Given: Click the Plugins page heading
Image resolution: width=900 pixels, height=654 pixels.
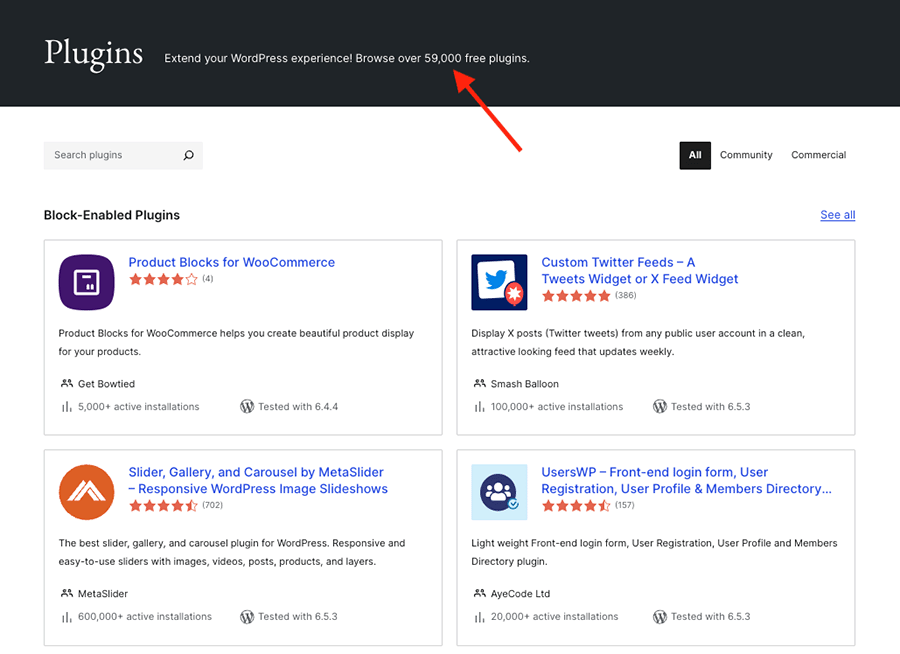Looking at the screenshot, I should 94,55.
